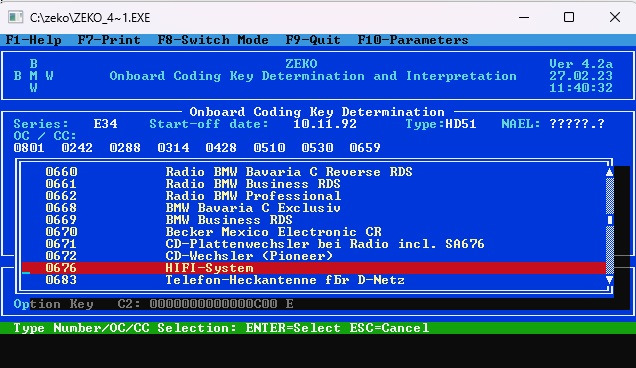Click highlighted 0676 HIFI-System row
Viewport: 636px width, 368px height.
[314, 268]
